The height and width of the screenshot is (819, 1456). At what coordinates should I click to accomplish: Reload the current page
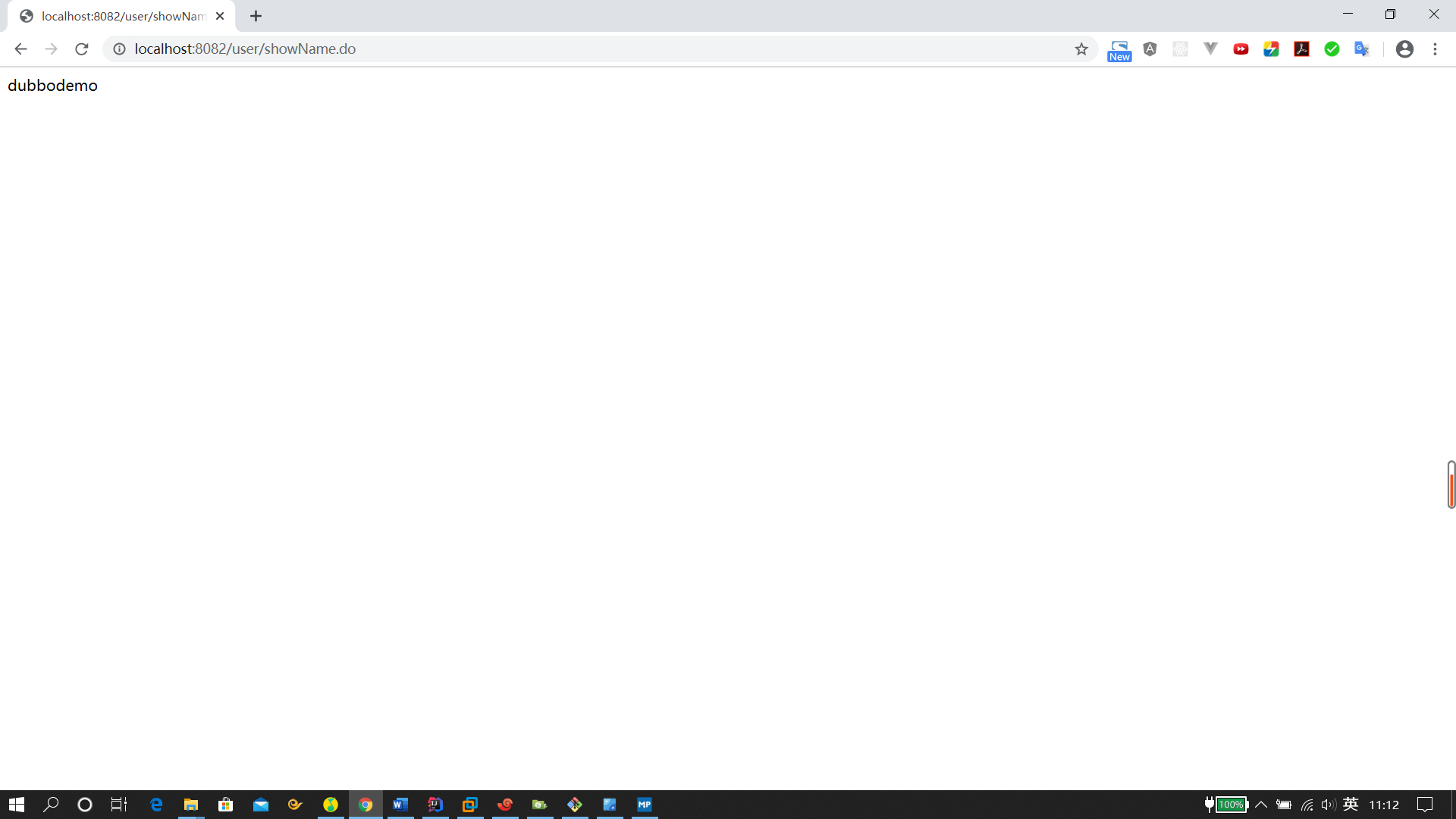82,49
